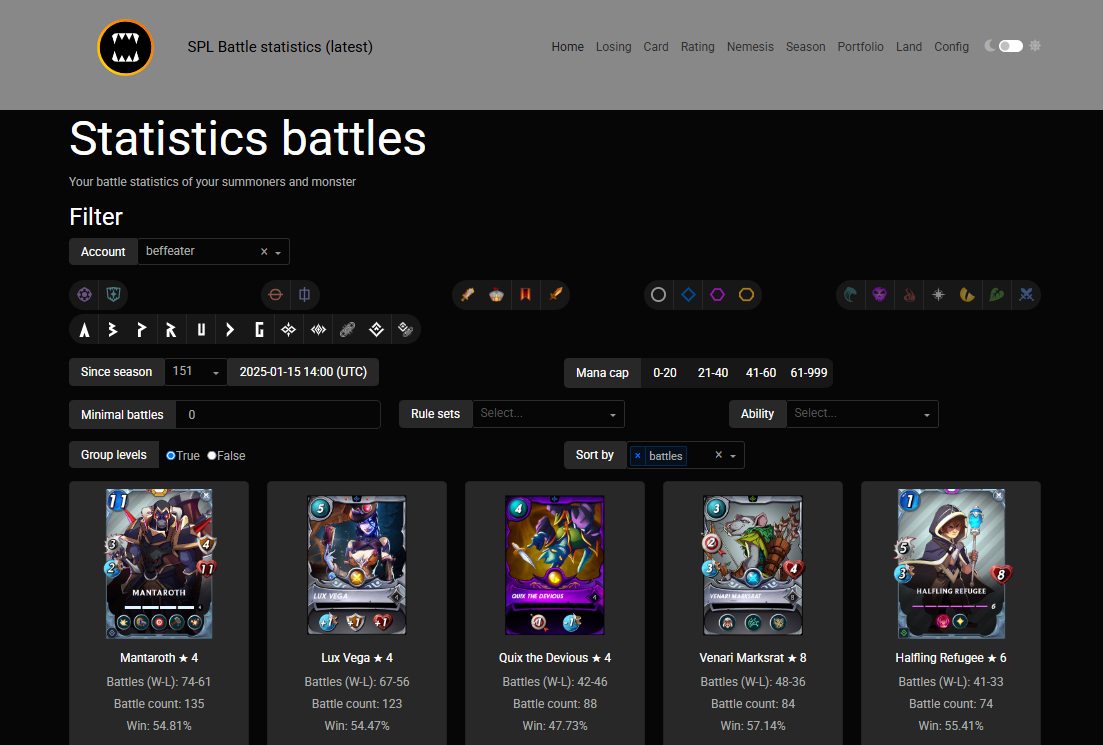Filter by water element wave icon
This screenshot has width=1103, height=745.
pyautogui.click(x=850, y=295)
